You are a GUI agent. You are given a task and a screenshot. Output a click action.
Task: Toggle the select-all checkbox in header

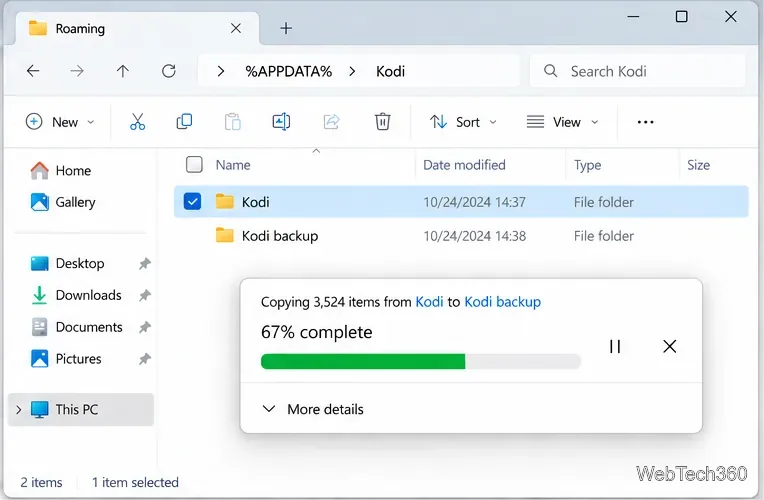click(194, 165)
